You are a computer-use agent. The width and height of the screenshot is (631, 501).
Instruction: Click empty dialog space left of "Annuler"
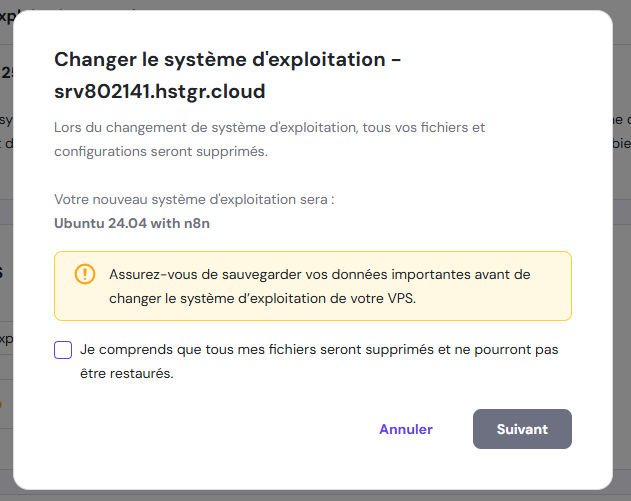200,429
